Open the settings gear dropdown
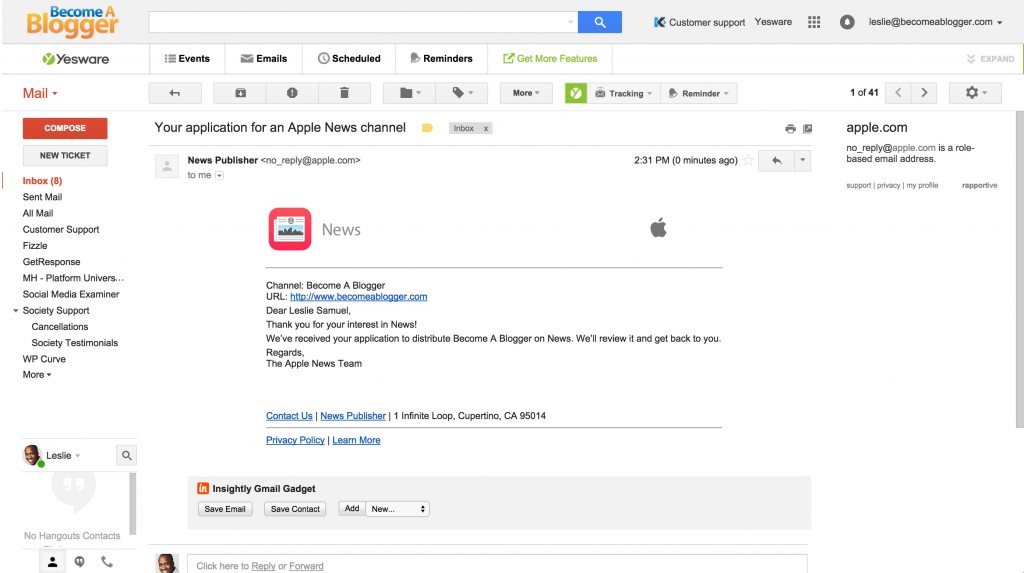 pos(975,93)
